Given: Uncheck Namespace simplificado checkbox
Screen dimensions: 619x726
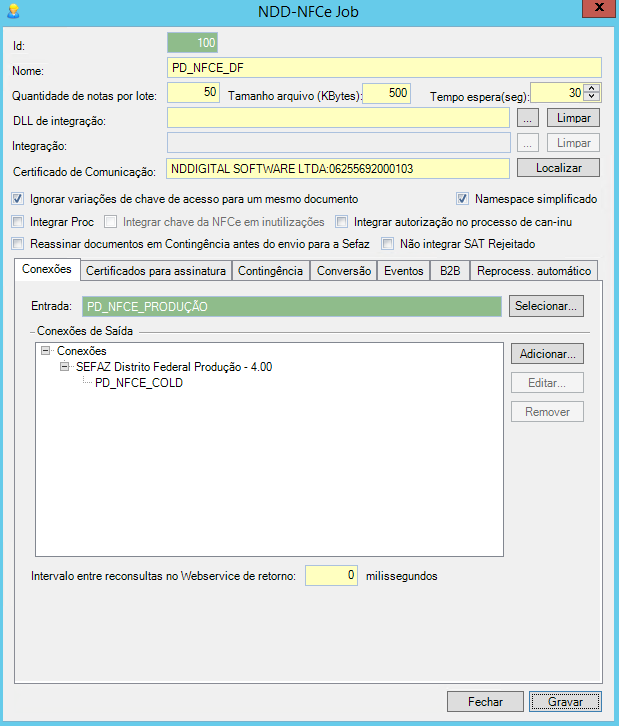Looking at the screenshot, I should click(x=463, y=198).
